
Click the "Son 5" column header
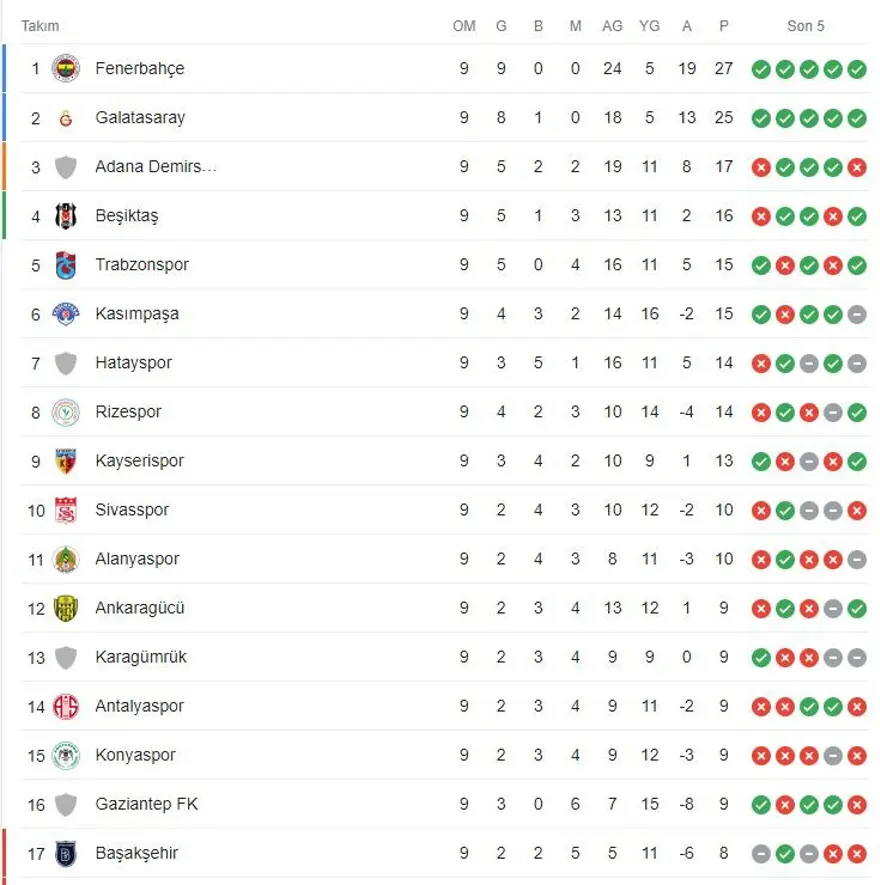pyautogui.click(x=805, y=26)
